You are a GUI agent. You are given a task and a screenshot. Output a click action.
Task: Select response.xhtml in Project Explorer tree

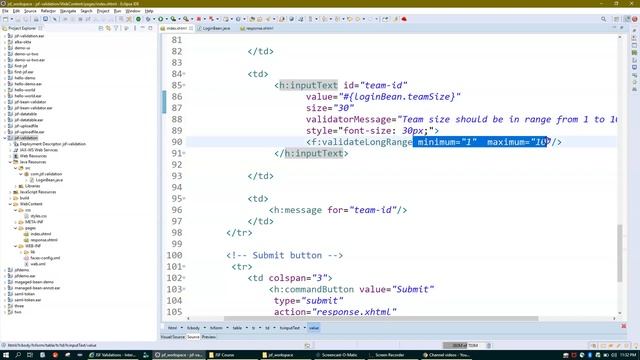(43, 240)
